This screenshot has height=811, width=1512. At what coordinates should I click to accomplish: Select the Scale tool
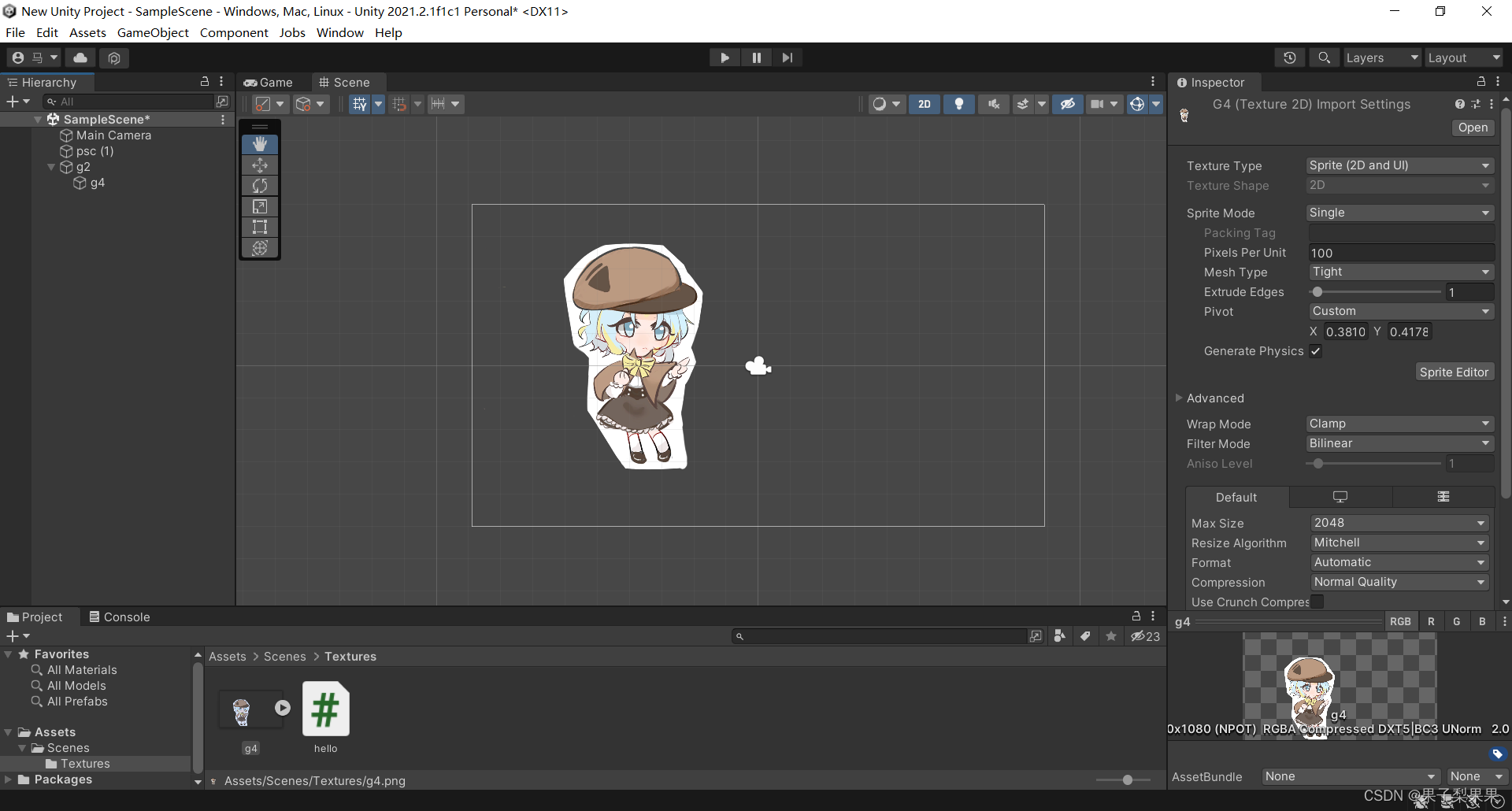coord(260,206)
